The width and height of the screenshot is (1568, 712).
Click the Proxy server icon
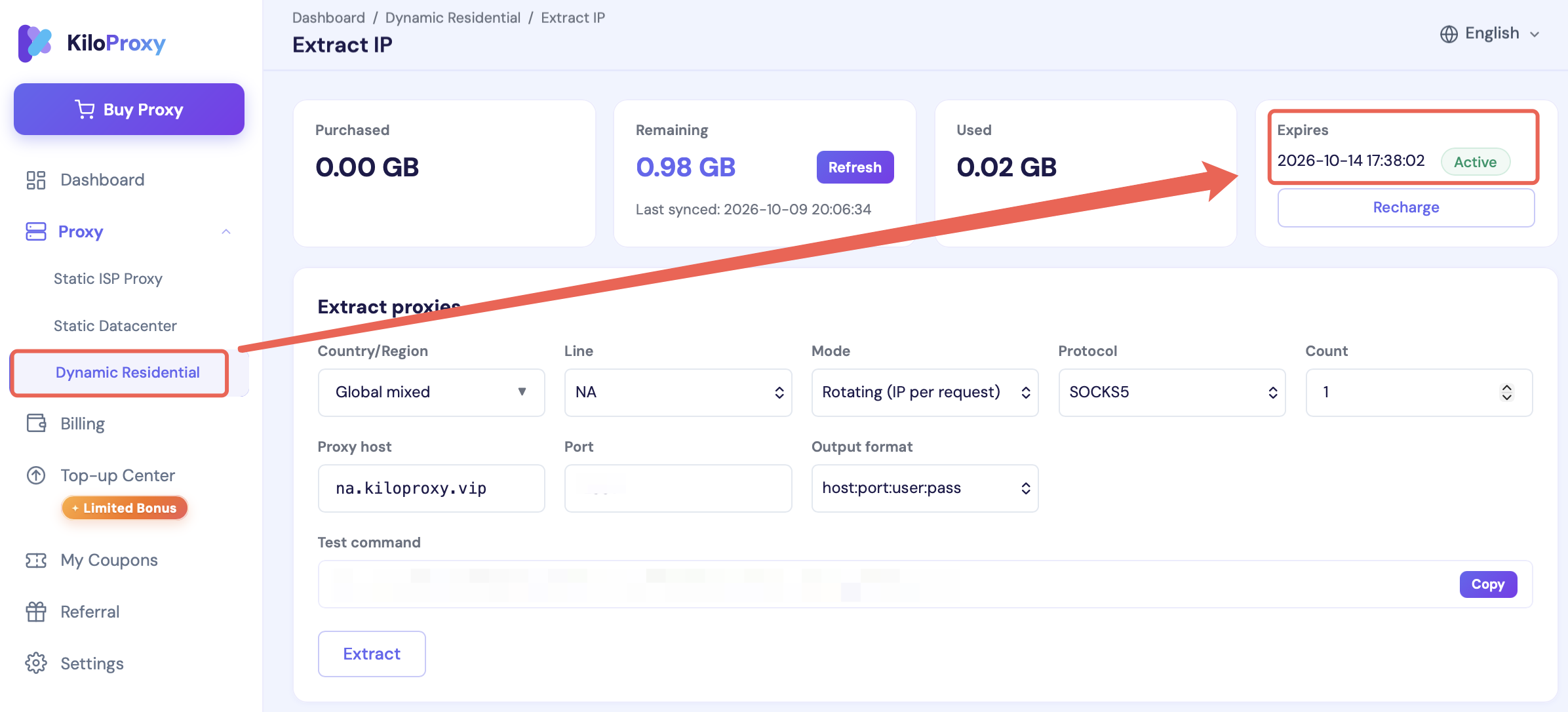tap(36, 231)
